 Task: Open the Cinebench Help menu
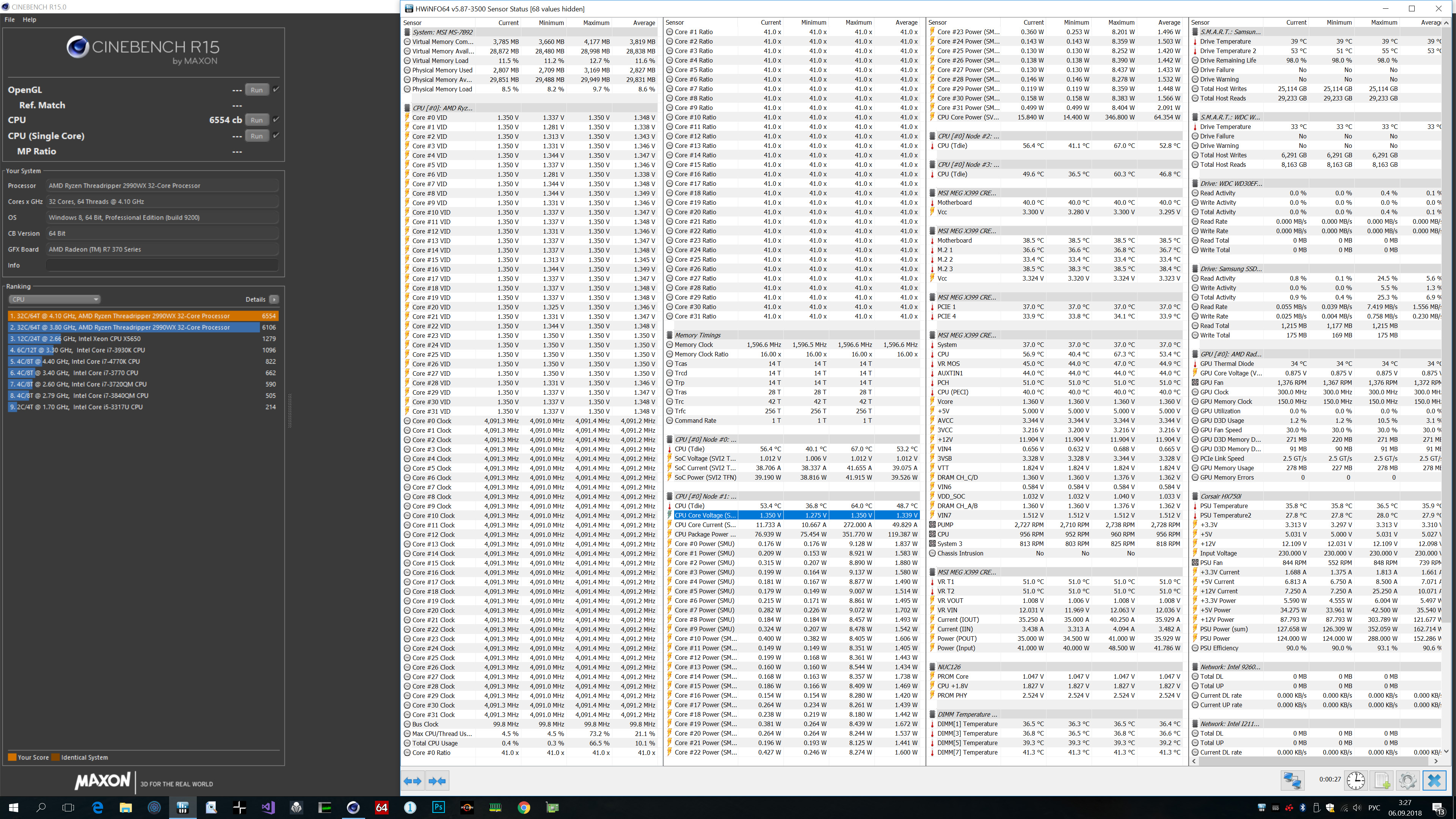click(x=30, y=19)
